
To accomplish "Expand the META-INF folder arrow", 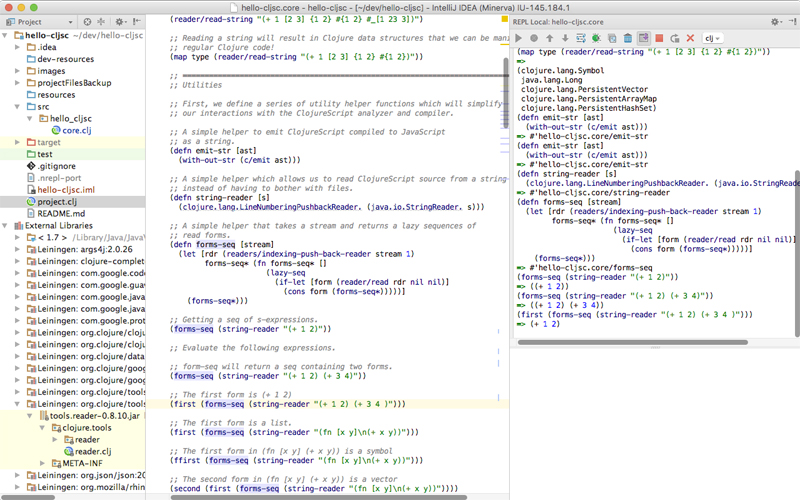I will click(42, 463).
